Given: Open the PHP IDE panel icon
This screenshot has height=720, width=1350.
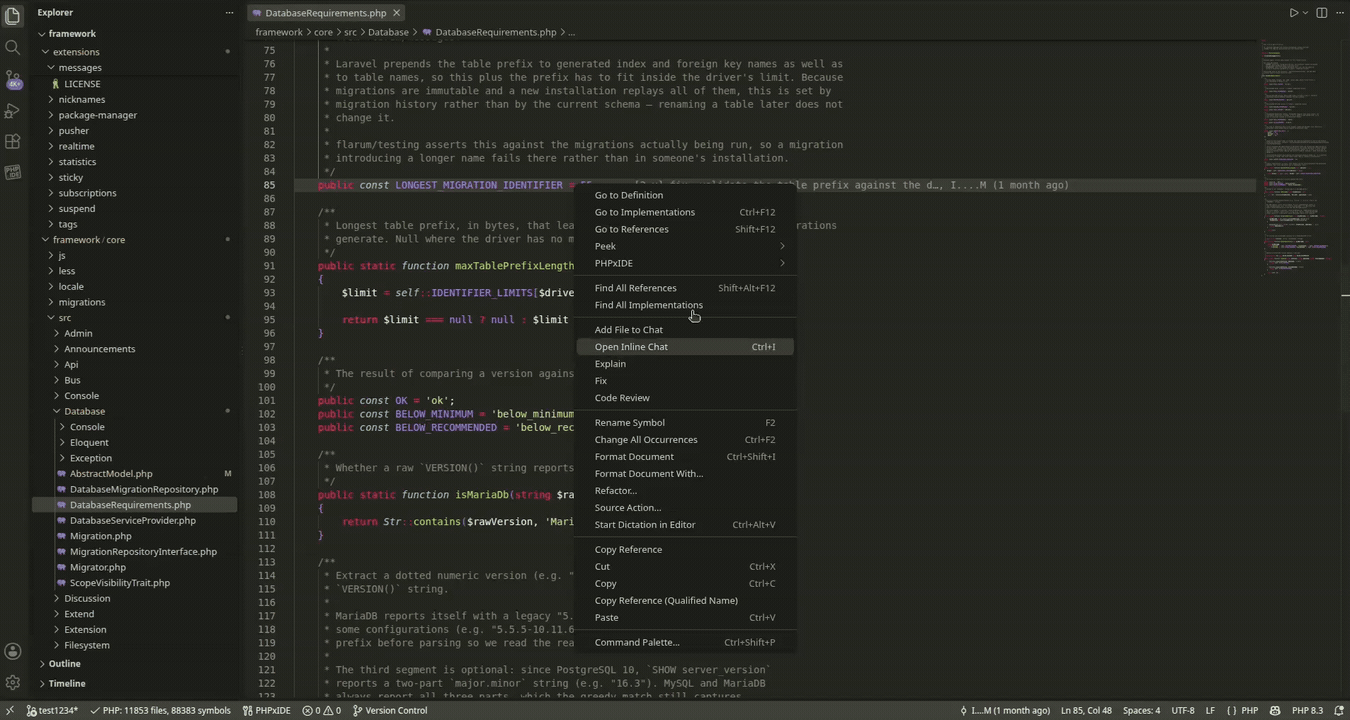Looking at the screenshot, I should click(x=13, y=173).
